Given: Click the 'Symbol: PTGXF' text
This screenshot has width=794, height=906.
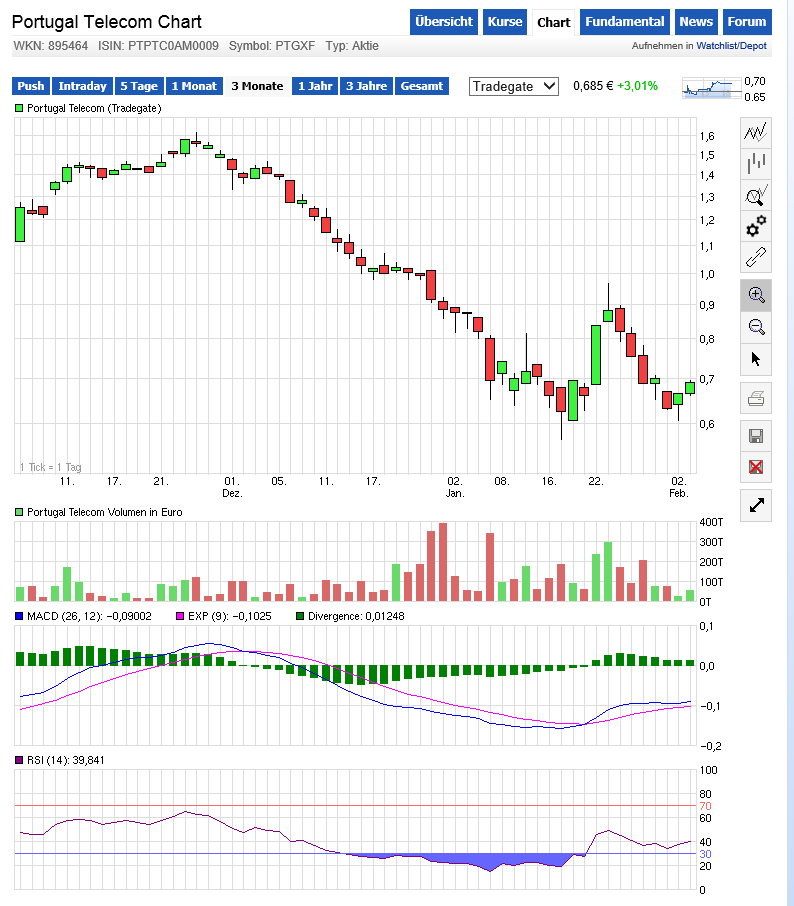Looking at the screenshot, I should 272,46.
